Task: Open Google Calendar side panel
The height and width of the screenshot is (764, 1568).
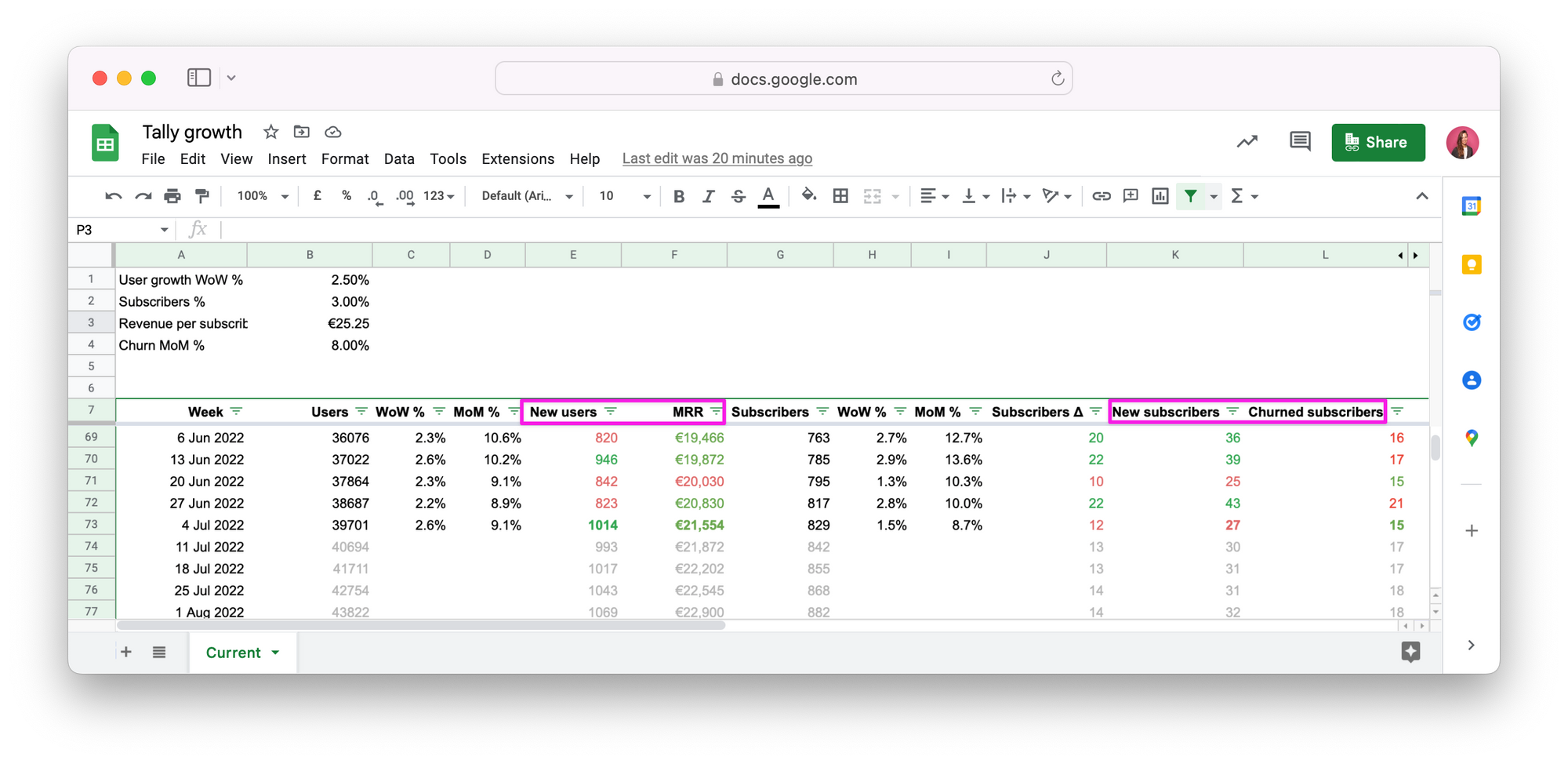Action: point(1472,206)
